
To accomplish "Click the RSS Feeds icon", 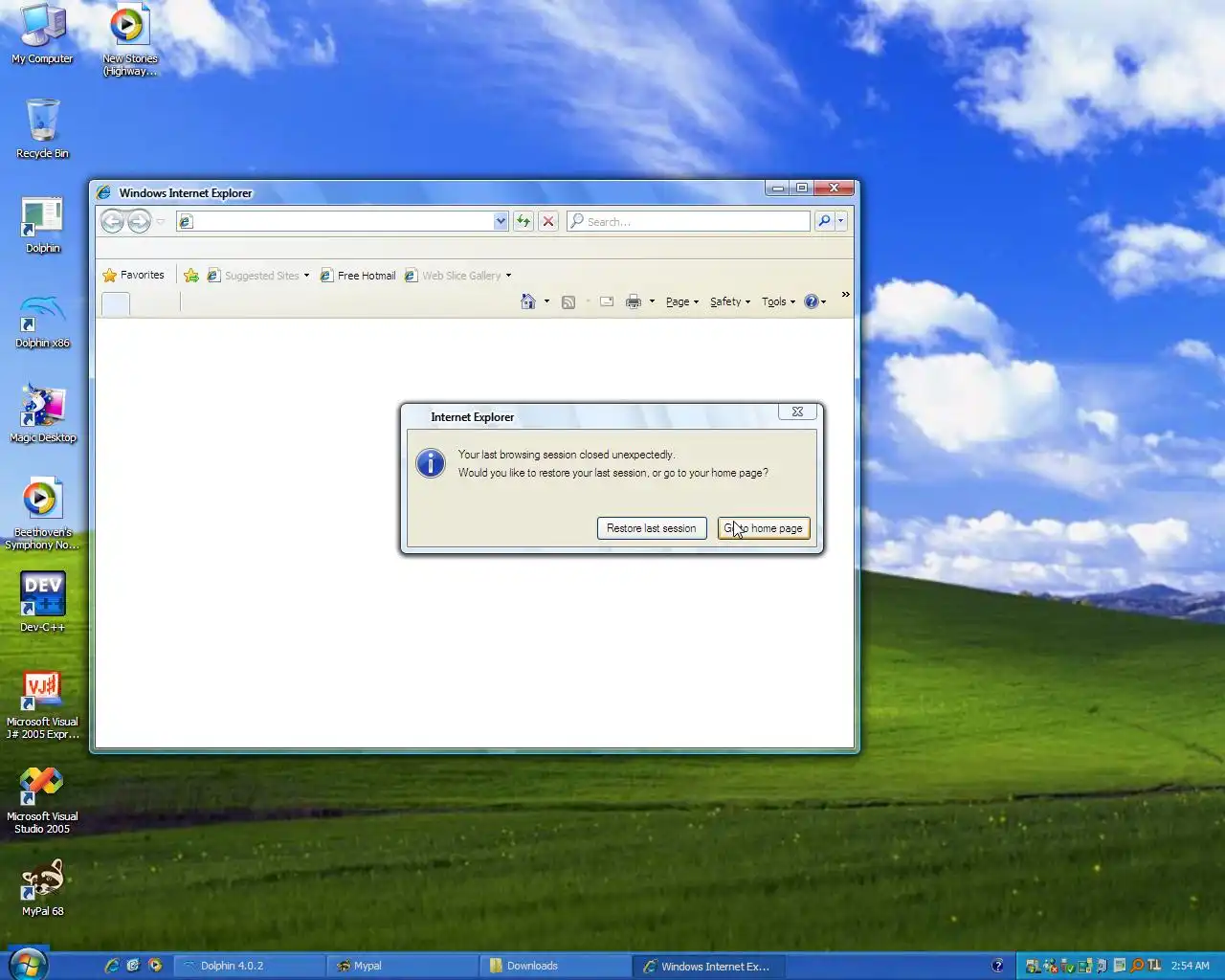I will pyautogui.click(x=568, y=302).
